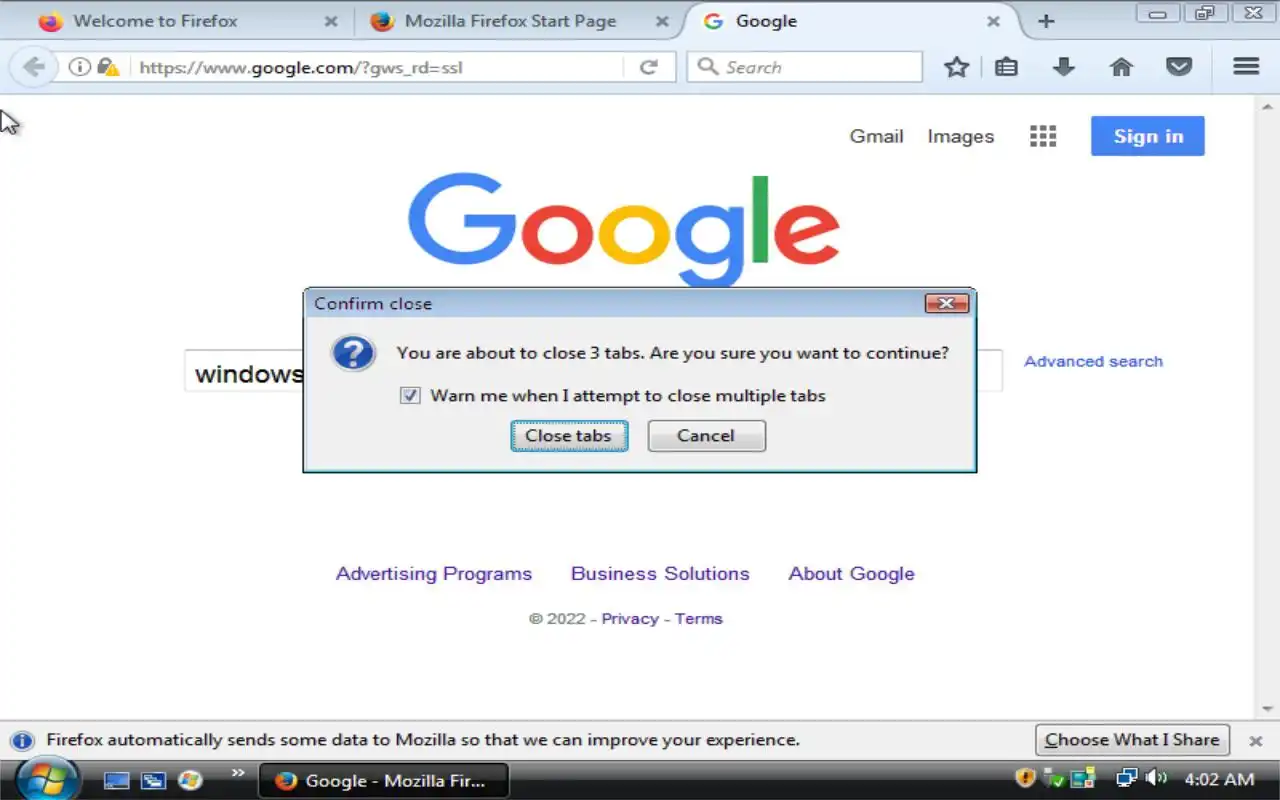
Task: Click Google - Mozilla Firefox taskbar button
Action: [384, 780]
